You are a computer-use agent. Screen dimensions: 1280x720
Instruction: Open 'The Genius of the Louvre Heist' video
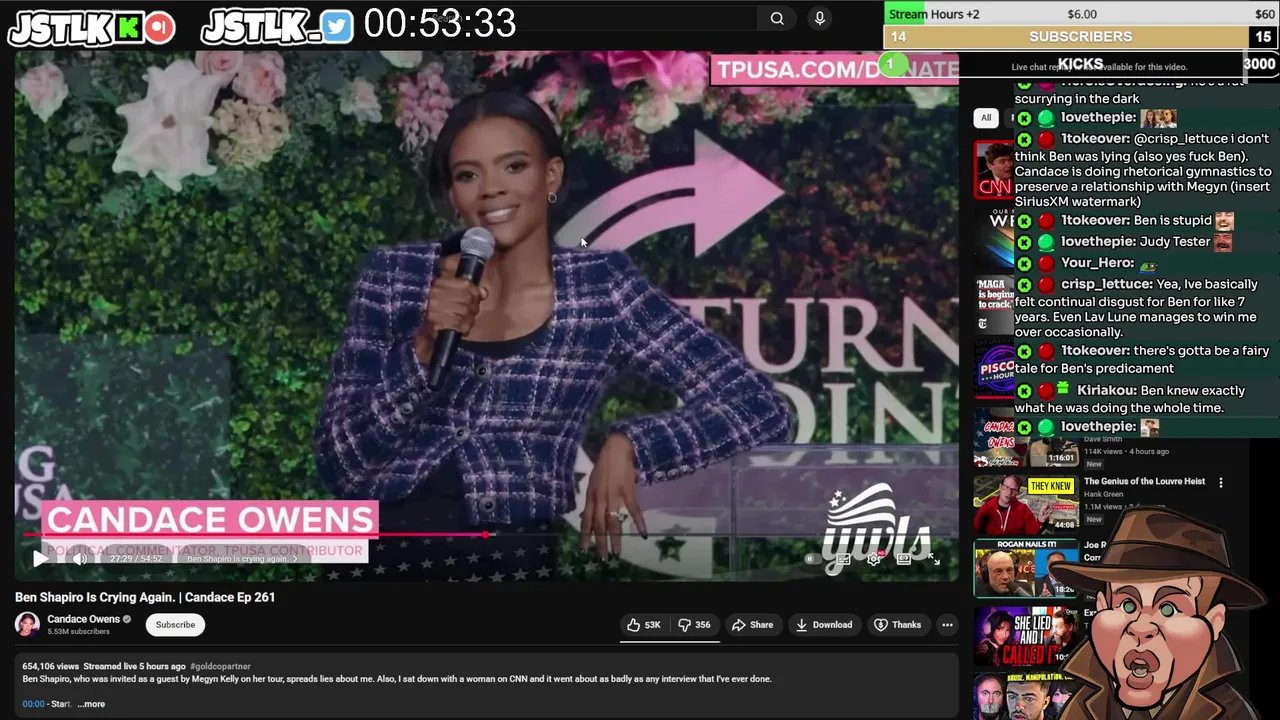pos(1144,481)
